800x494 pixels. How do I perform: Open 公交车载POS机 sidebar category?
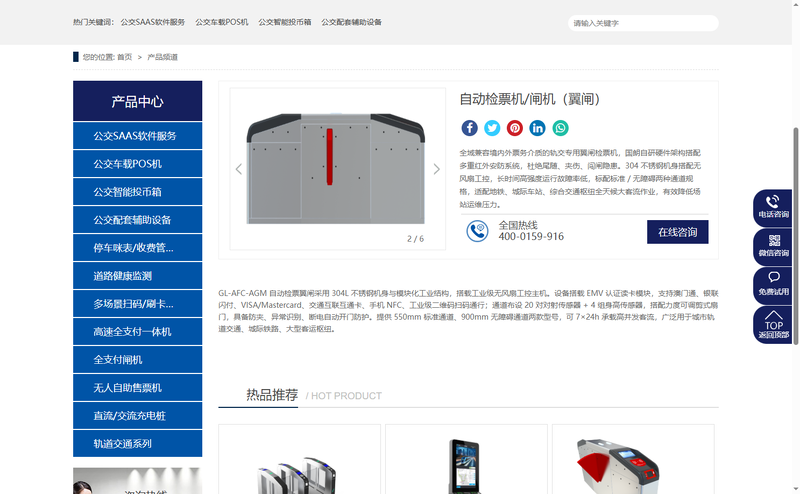(137, 164)
